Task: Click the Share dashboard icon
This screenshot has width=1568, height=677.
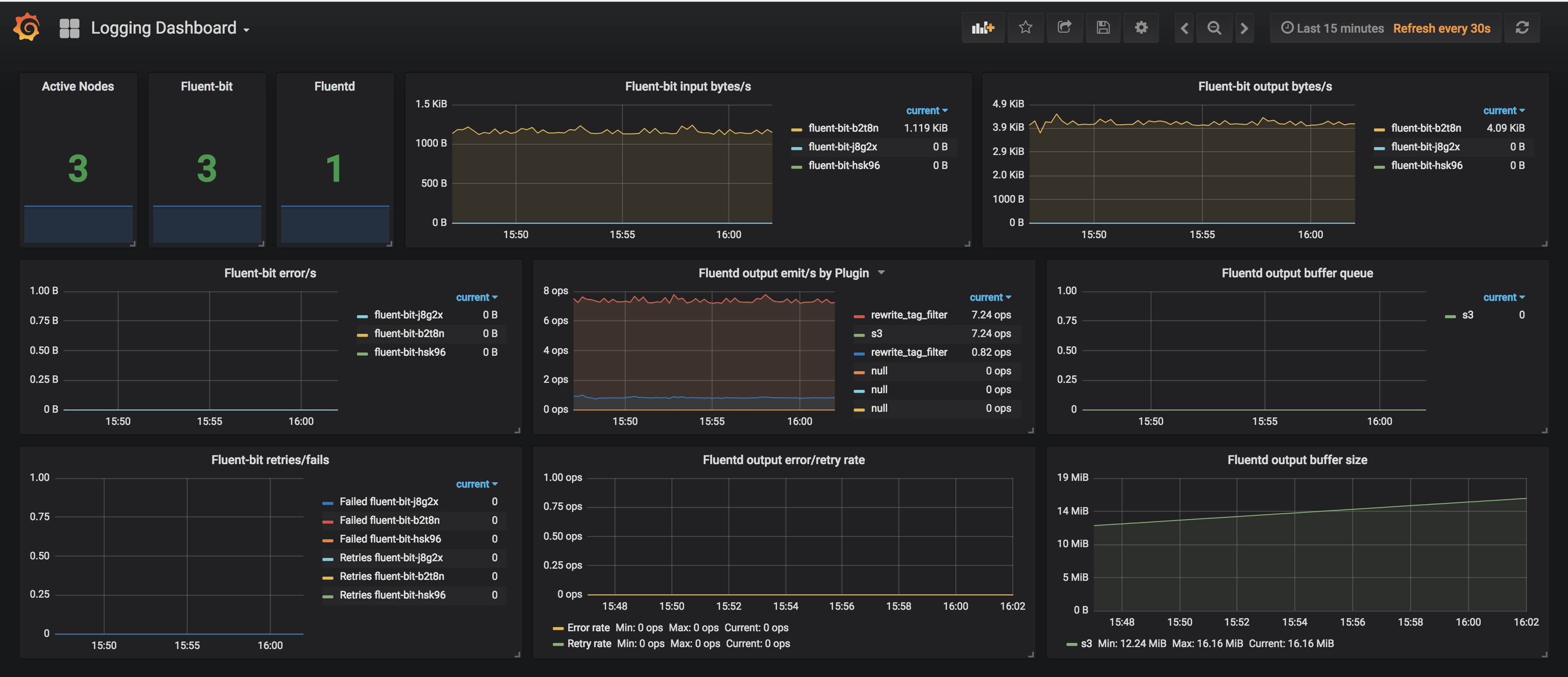Action: click(x=1064, y=28)
